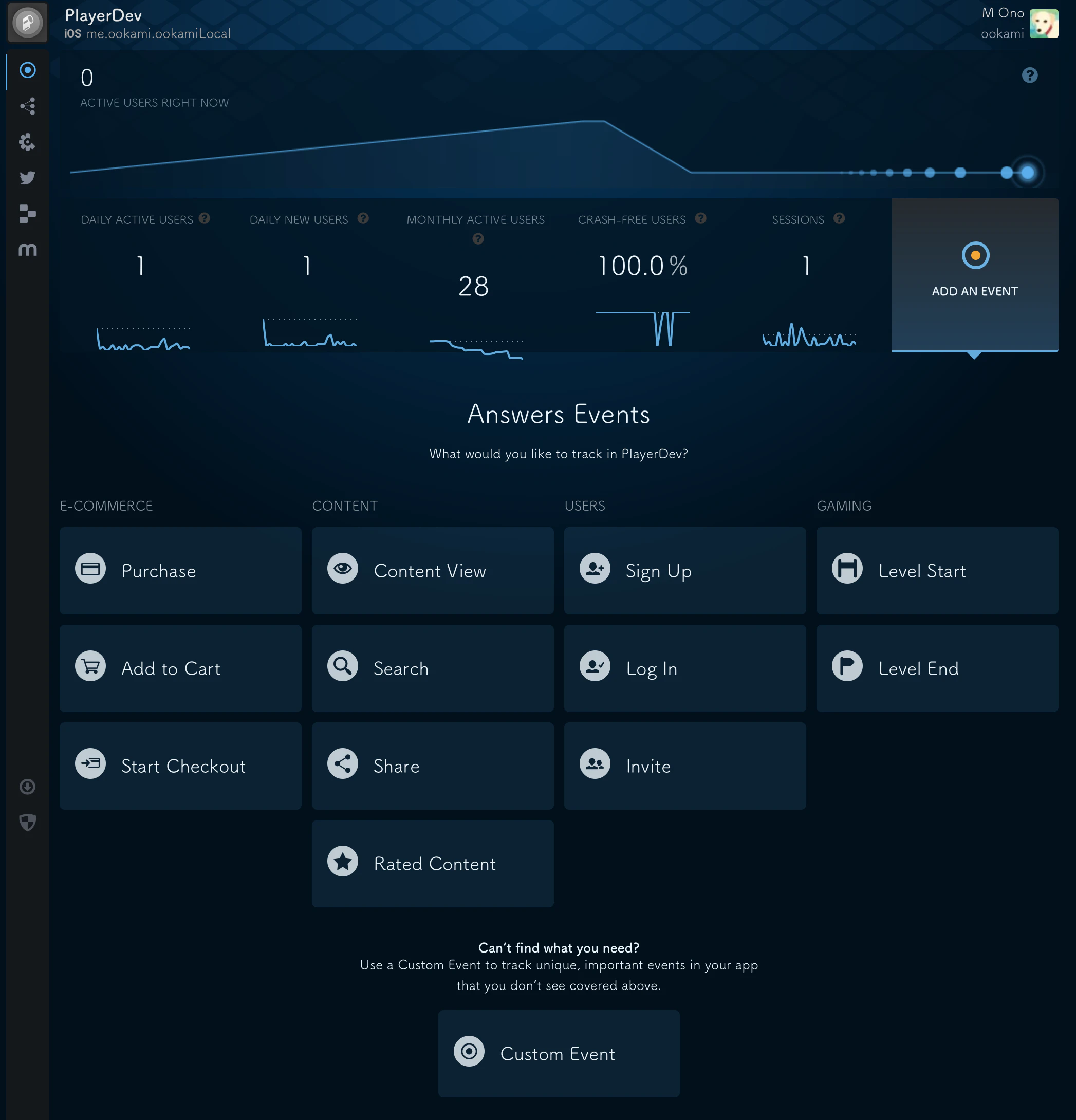Open the MoPub sidebar icon
The height and width of the screenshot is (1120, 1076).
[x=27, y=250]
